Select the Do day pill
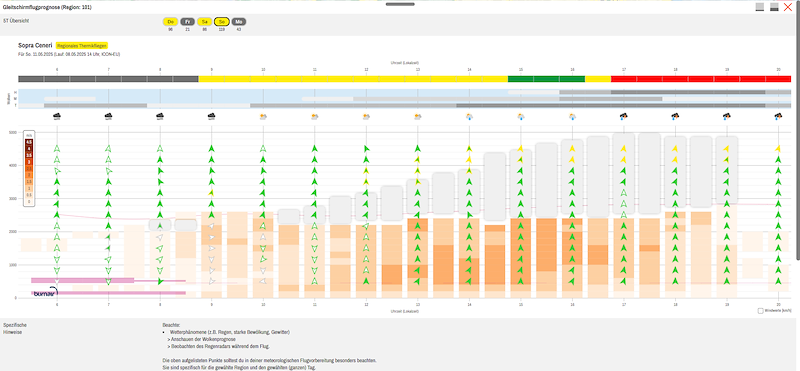Screen dimensions: 800x371 (170, 21)
